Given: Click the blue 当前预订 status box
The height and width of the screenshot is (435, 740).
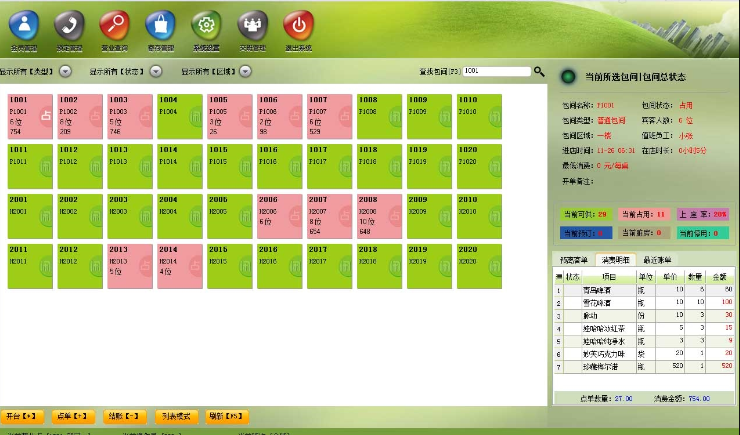Looking at the screenshot, I should (x=586, y=233).
